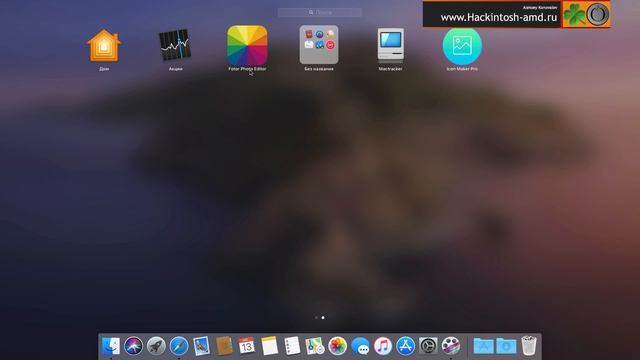
Task: Open the untitled apps folder in Launchpad
Action: point(319,45)
